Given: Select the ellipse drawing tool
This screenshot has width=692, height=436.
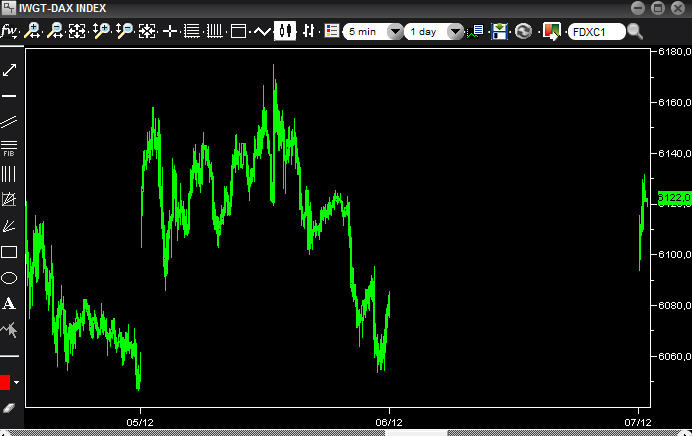Looking at the screenshot, I should point(9,278).
